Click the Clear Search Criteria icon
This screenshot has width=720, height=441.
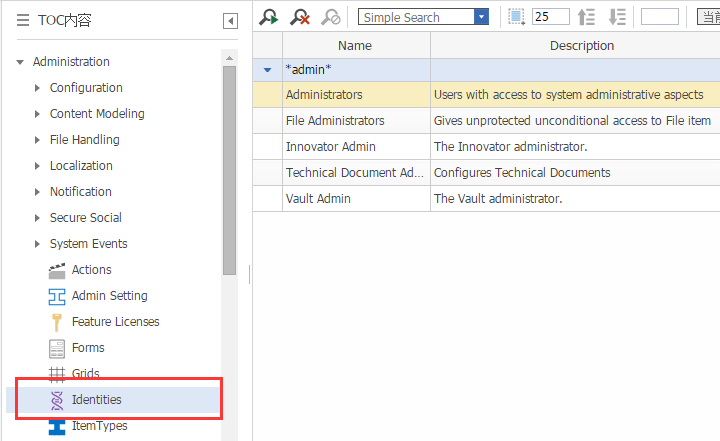pos(299,17)
